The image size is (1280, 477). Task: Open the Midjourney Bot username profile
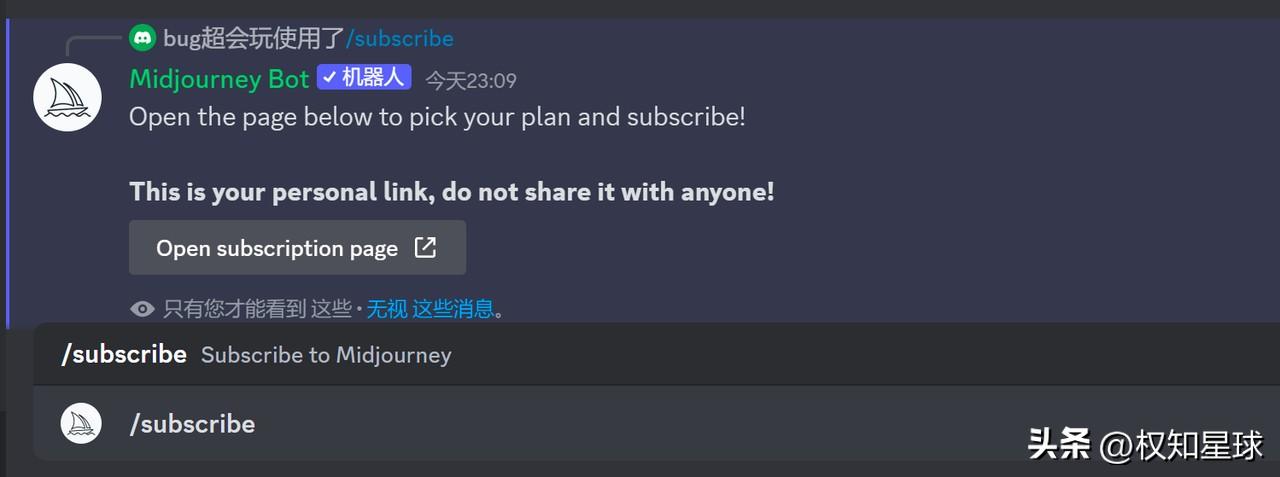[x=219, y=78]
